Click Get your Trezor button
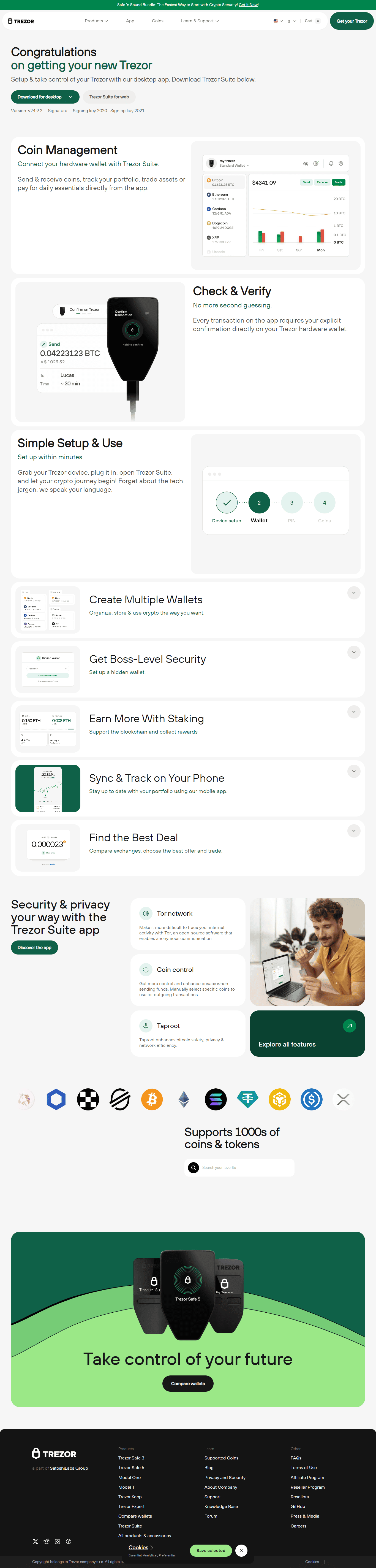The height and width of the screenshot is (1568, 376). pyautogui.click(x=352, y=21)
